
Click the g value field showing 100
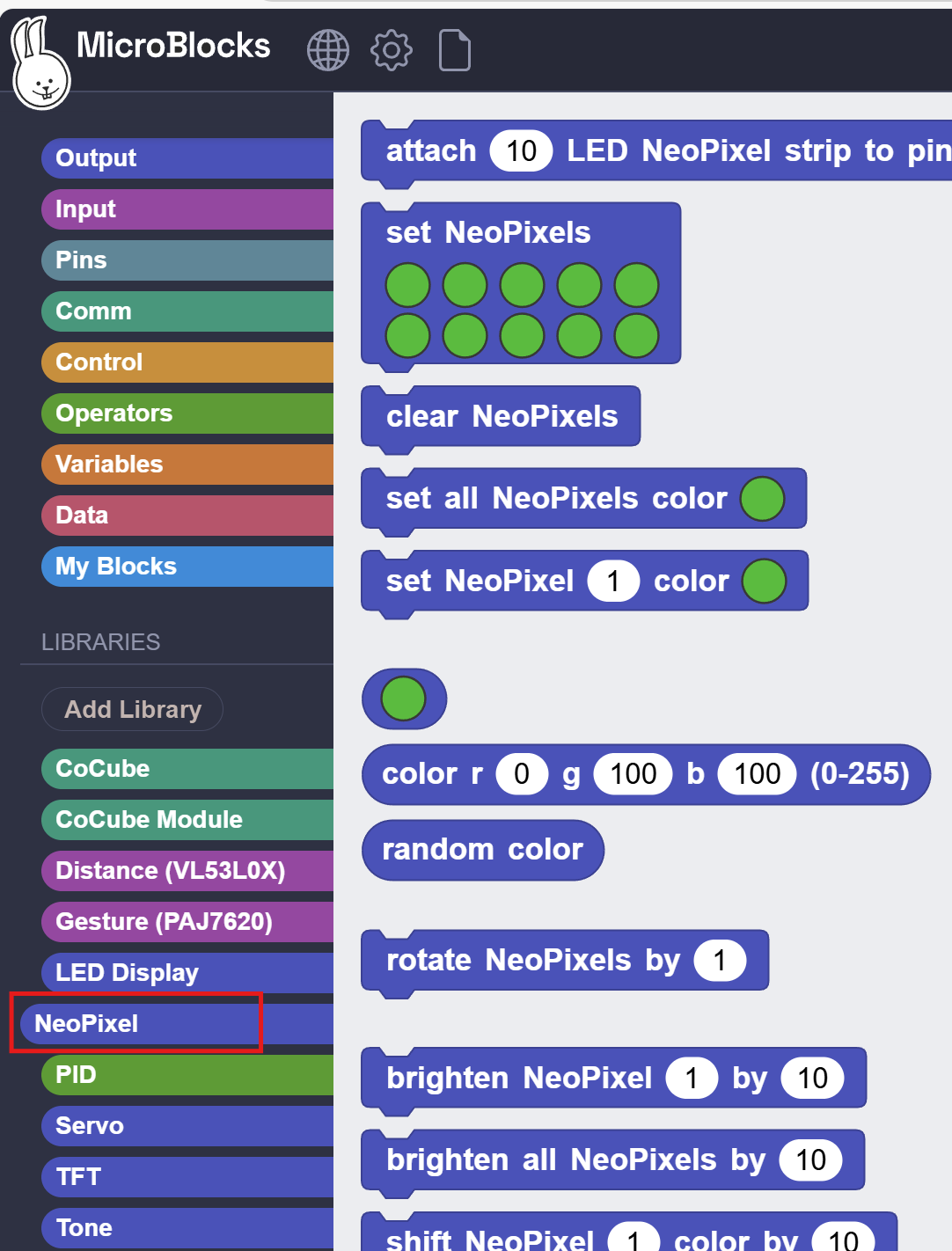(633, 774)
